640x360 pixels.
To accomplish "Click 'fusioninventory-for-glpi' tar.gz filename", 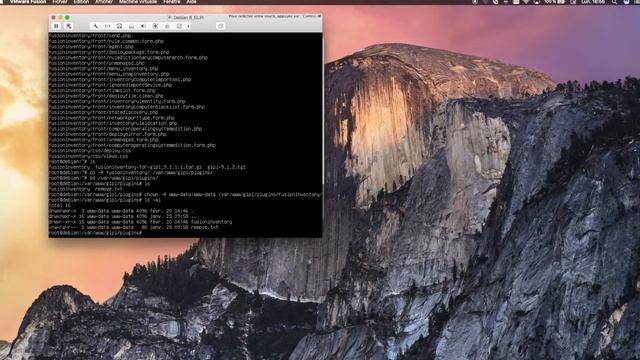I will (148, 167).
